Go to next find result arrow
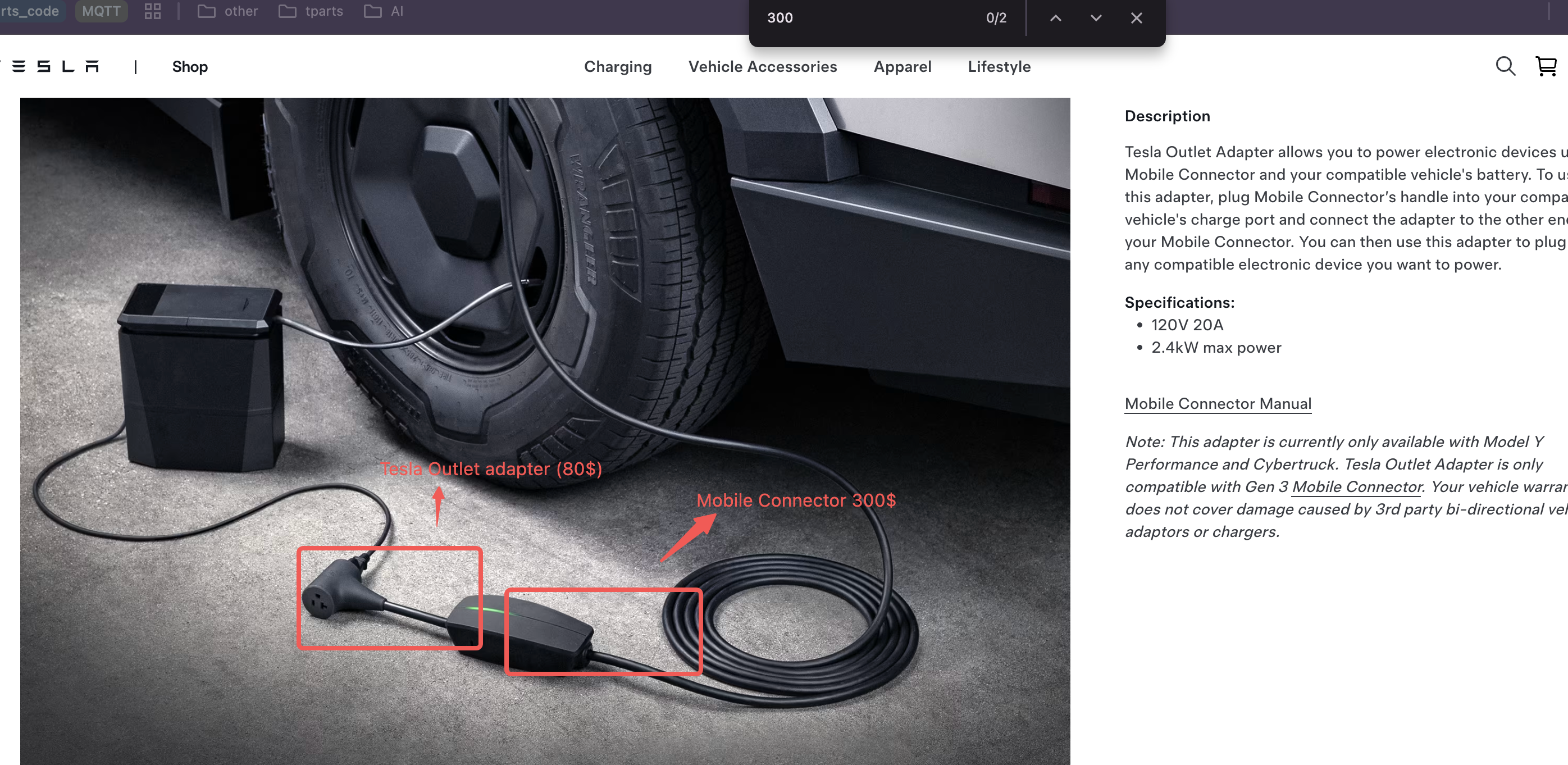The height and width of the screenshot is (765, 1568). click(1096, 19)
